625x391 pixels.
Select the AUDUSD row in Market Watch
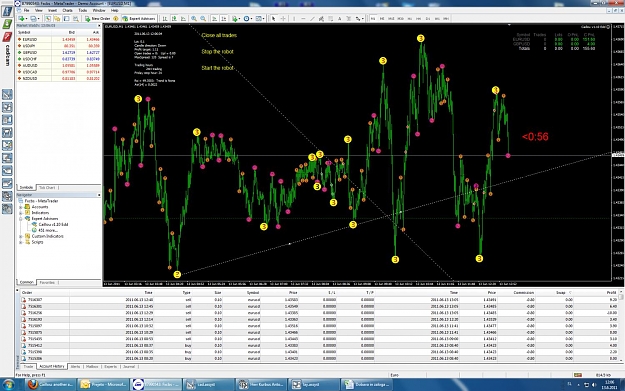coord(59,65)
